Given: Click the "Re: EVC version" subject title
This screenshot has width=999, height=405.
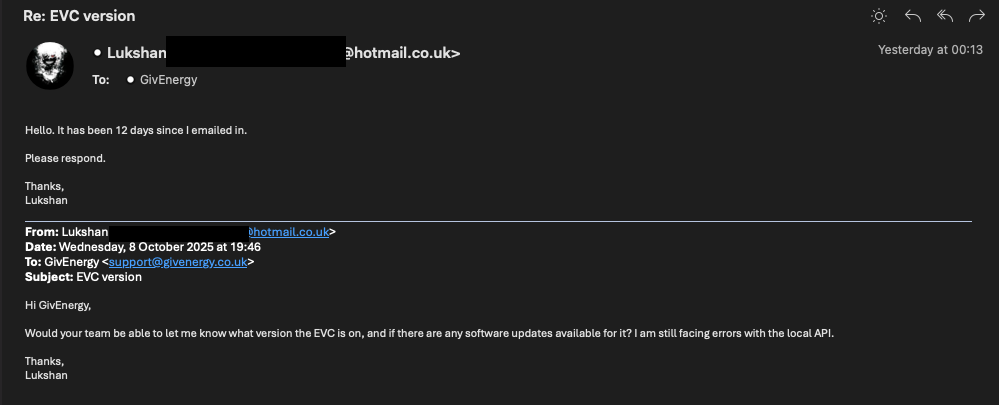Looking at the screenshot, I should [x=79, y=16].
